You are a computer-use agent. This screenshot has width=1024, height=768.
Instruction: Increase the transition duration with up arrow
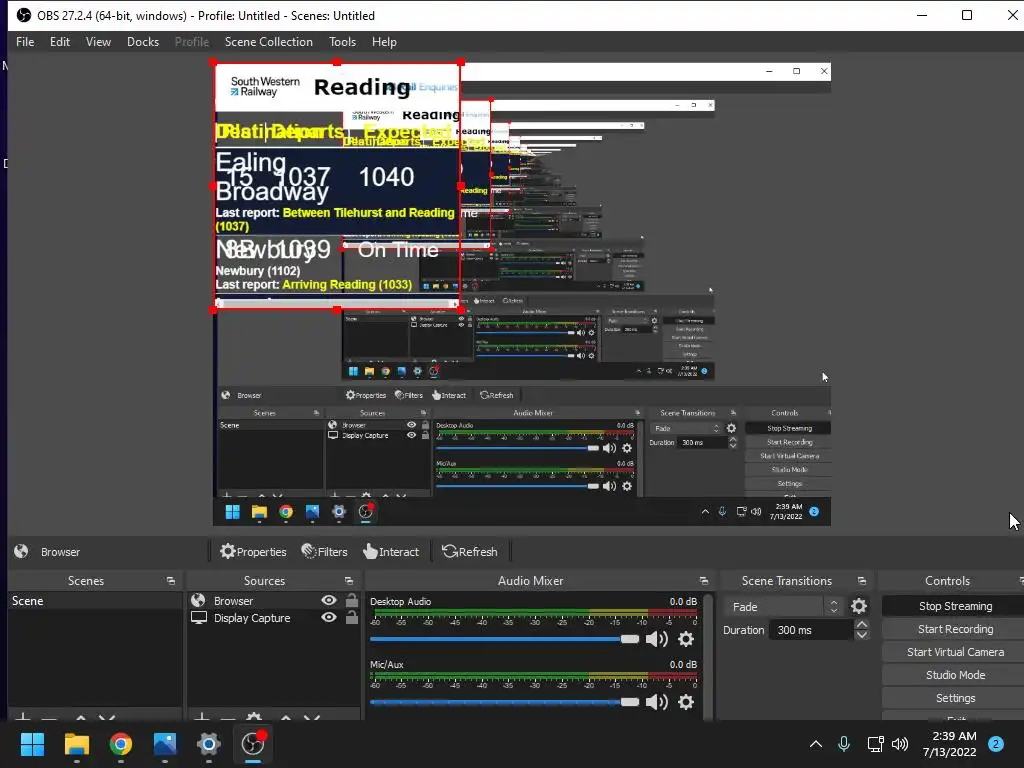(861, 625)
